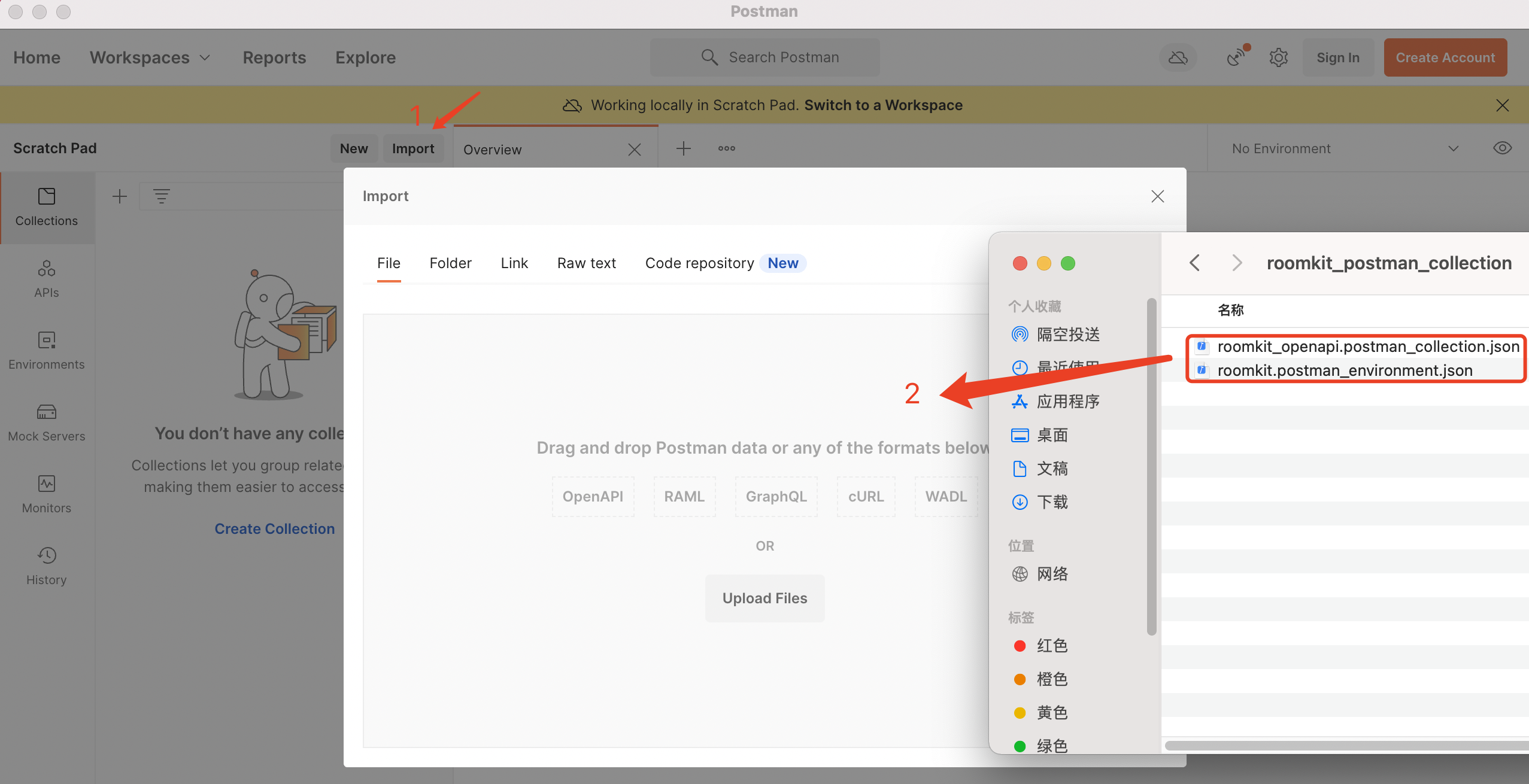Toggle environment quick look eye icon
Image resolution: width=1529 pixels, height=784 pixels.
pyautogui.click(x=1502, y=148)
